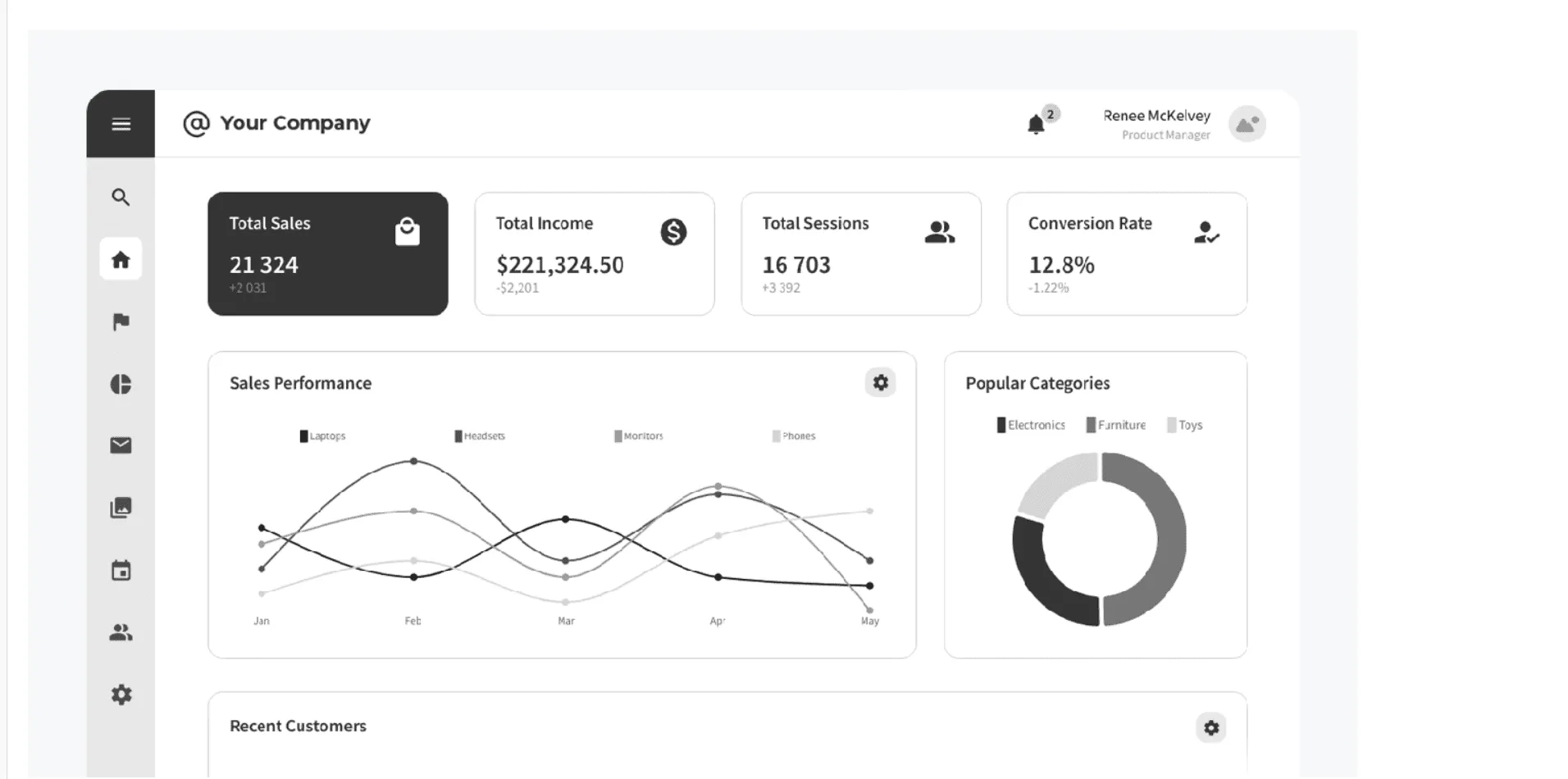Click the 16 703 sessions value

(x=796, y=265)
